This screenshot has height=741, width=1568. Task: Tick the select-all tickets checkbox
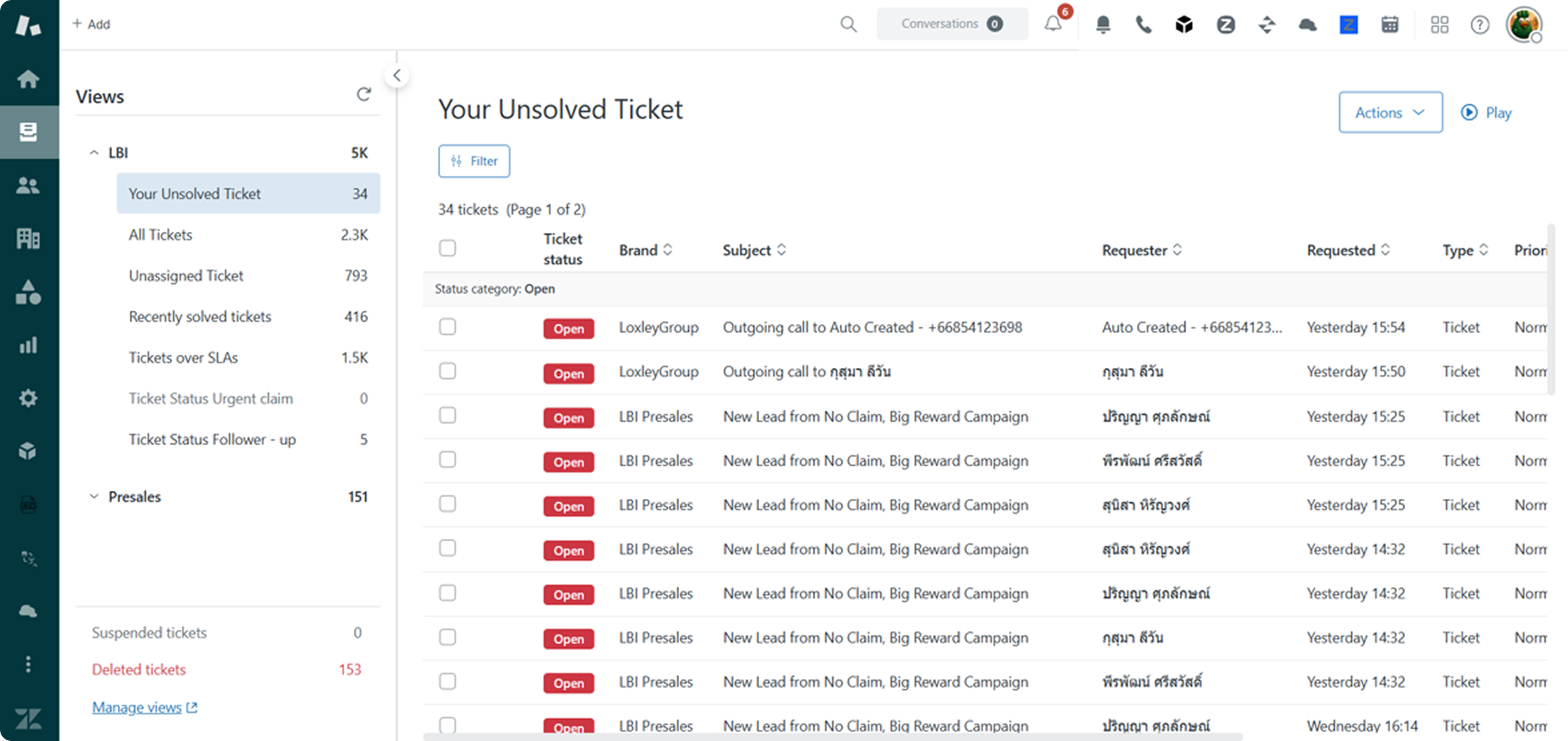point(448,248)
